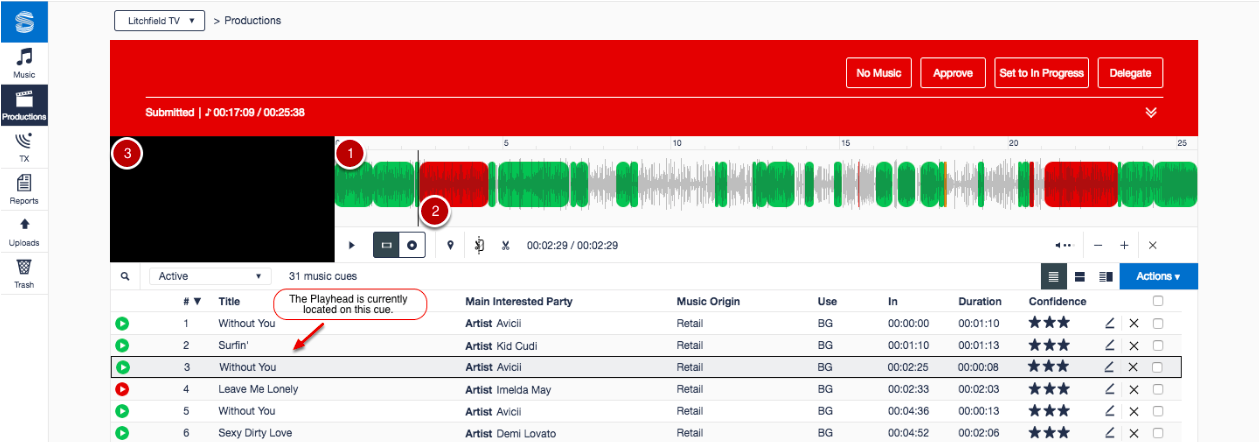
Task: Tick the checkbox for Sexy Dirty Love
Action: (1158, 433)
